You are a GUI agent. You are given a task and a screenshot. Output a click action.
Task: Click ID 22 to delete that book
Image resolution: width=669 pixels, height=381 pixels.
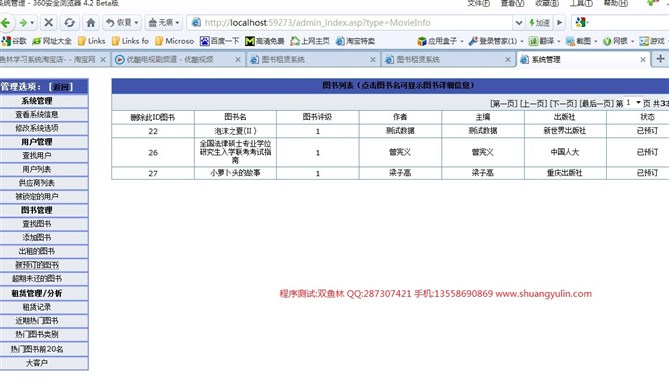click(153, 131)
